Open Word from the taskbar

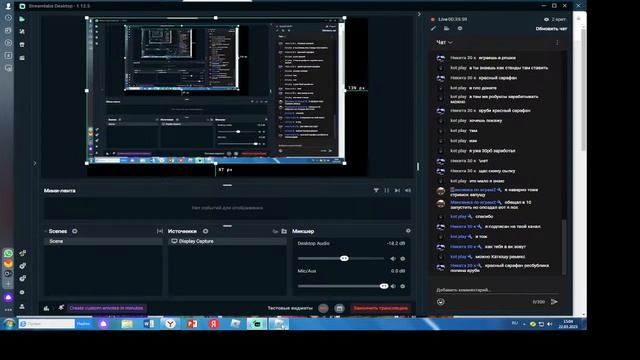149,324
